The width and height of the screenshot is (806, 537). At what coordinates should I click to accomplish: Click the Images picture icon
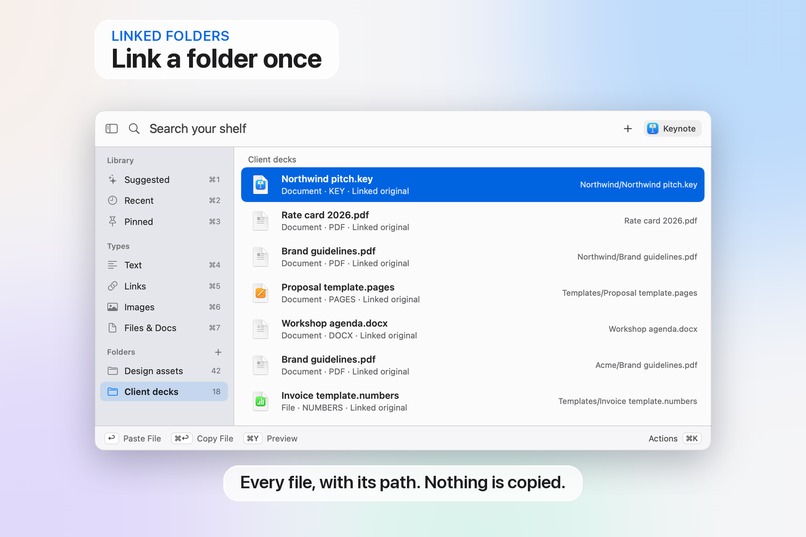tap(113, 307)
